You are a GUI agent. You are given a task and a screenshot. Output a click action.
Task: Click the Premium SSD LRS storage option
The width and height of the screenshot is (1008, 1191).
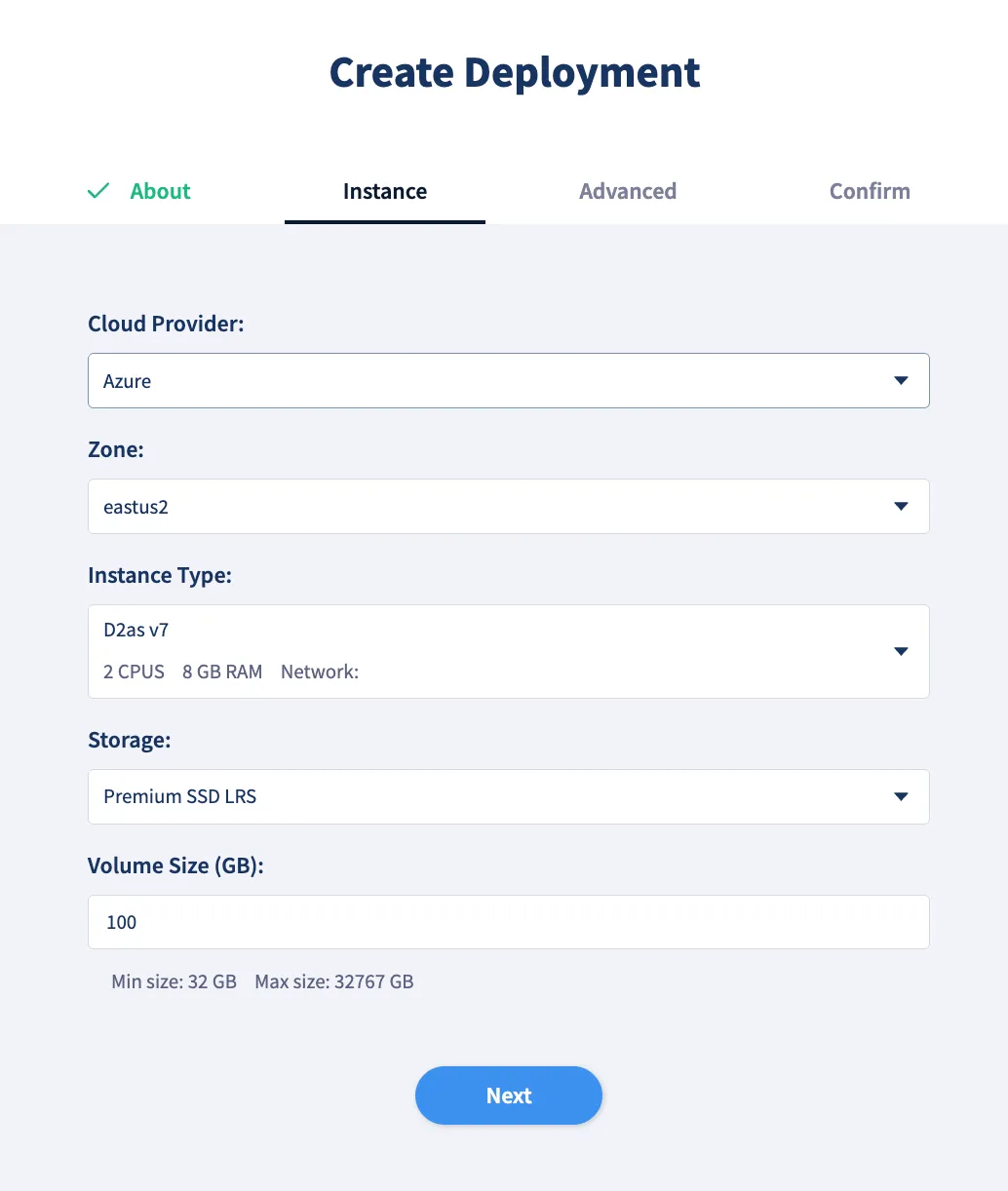coord(179,796)
